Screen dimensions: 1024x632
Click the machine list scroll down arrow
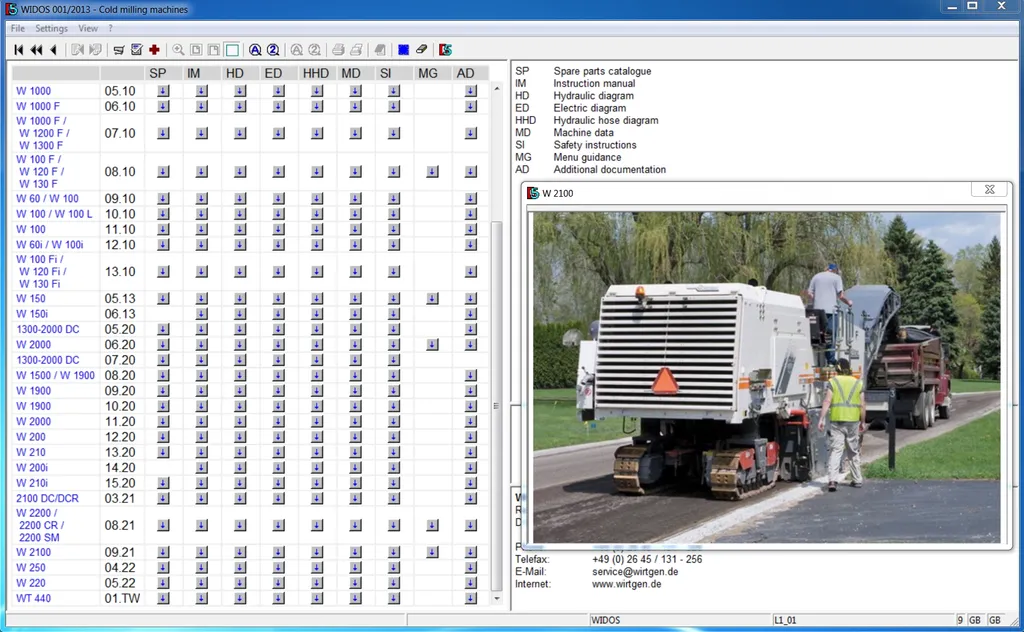coord(496,598)
